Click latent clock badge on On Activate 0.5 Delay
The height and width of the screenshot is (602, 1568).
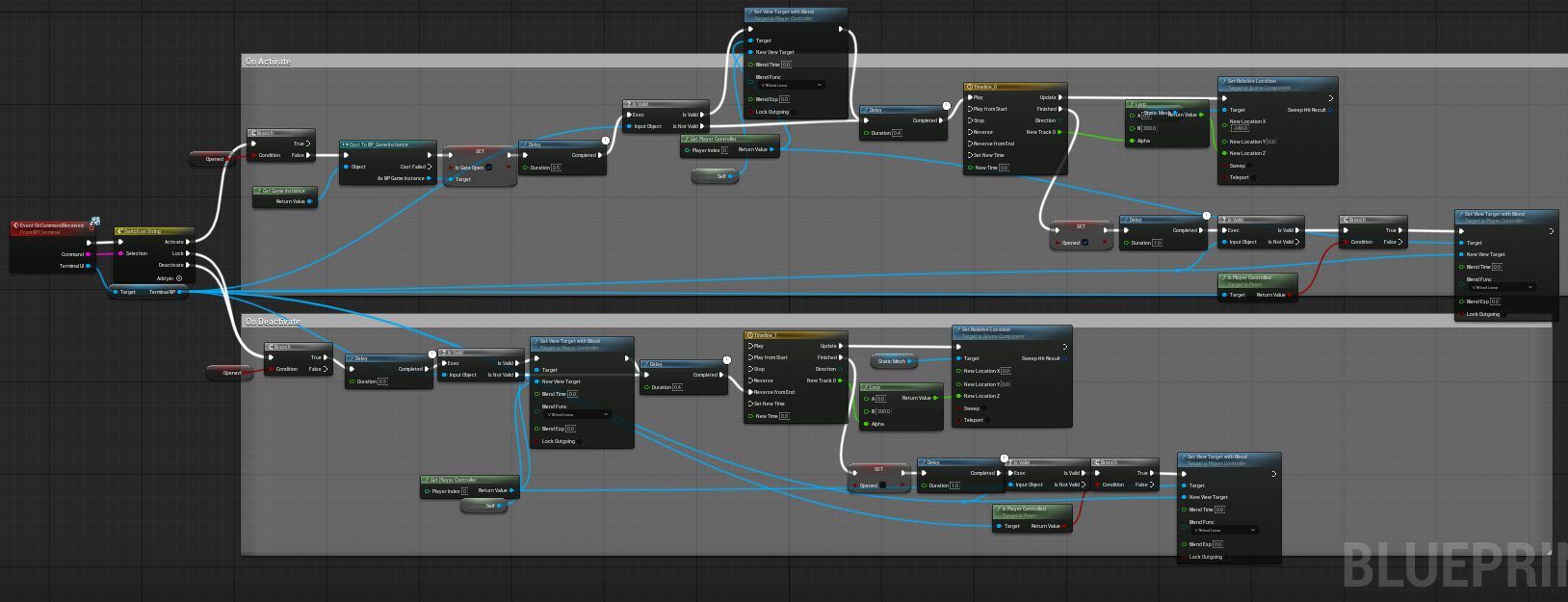click(x=606, y=141)
